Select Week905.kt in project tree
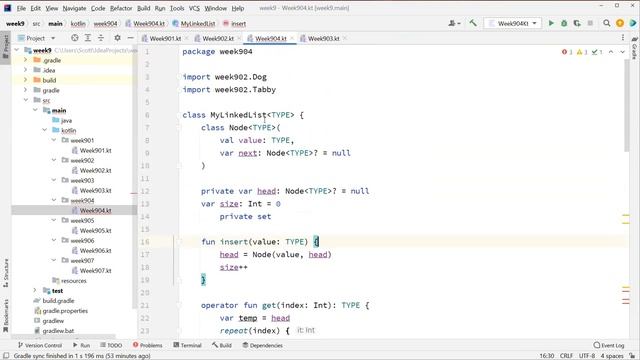This screenshot has height=360, width=640. (96, 230)
